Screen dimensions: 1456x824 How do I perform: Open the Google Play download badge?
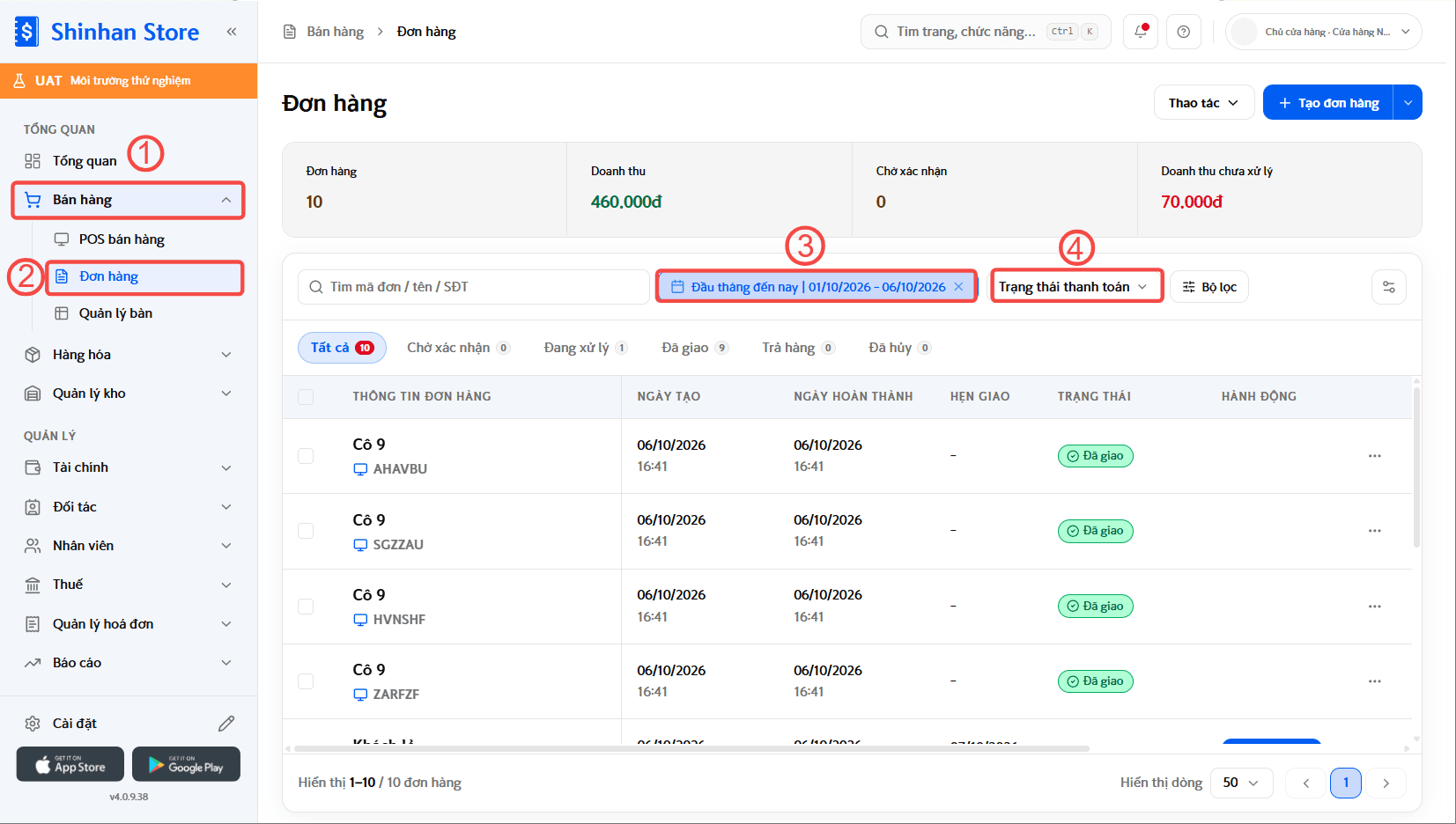(186, 764)
